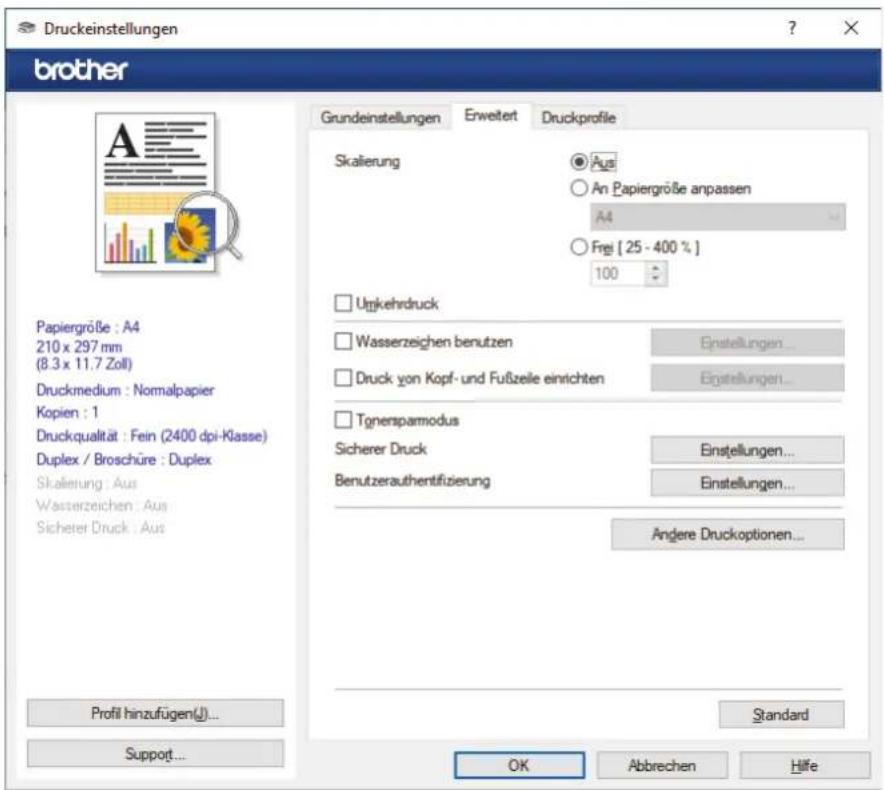Select the Erweitert tab
The image size is (884, 790).
click(490, 116)
